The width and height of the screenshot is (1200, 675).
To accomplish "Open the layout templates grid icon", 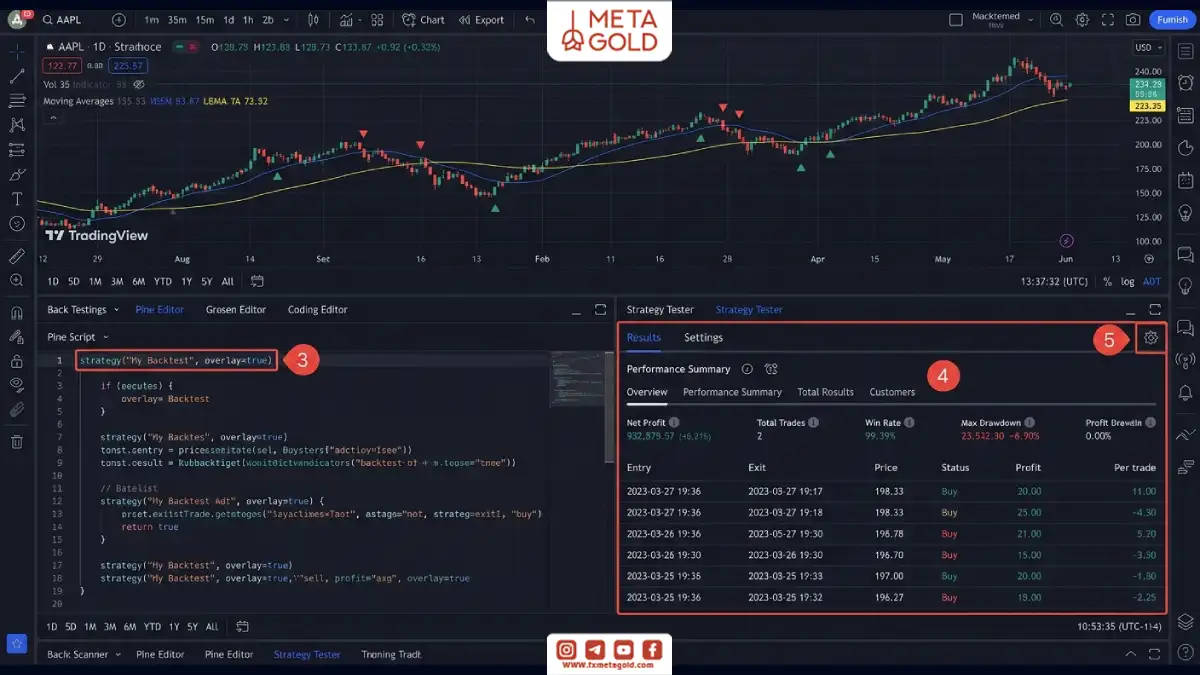I will point(377,19).
